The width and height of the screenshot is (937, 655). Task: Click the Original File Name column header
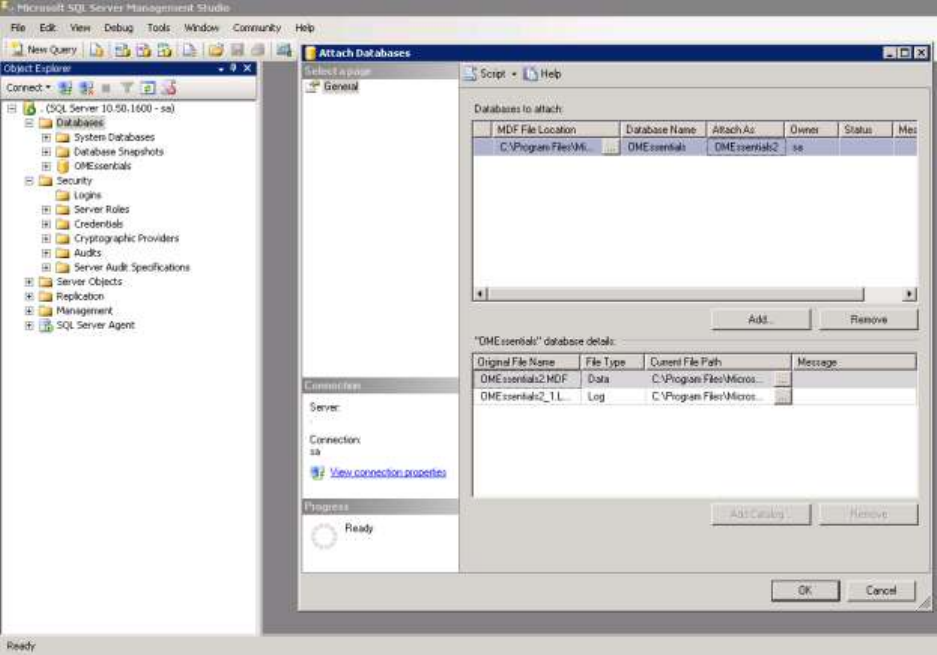pyautogui.click(x=526, y=362)
